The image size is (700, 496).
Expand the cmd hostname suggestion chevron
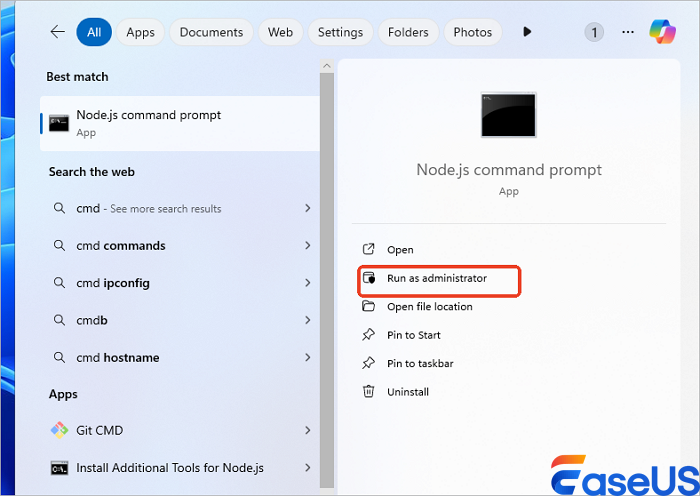click(308, 357)
